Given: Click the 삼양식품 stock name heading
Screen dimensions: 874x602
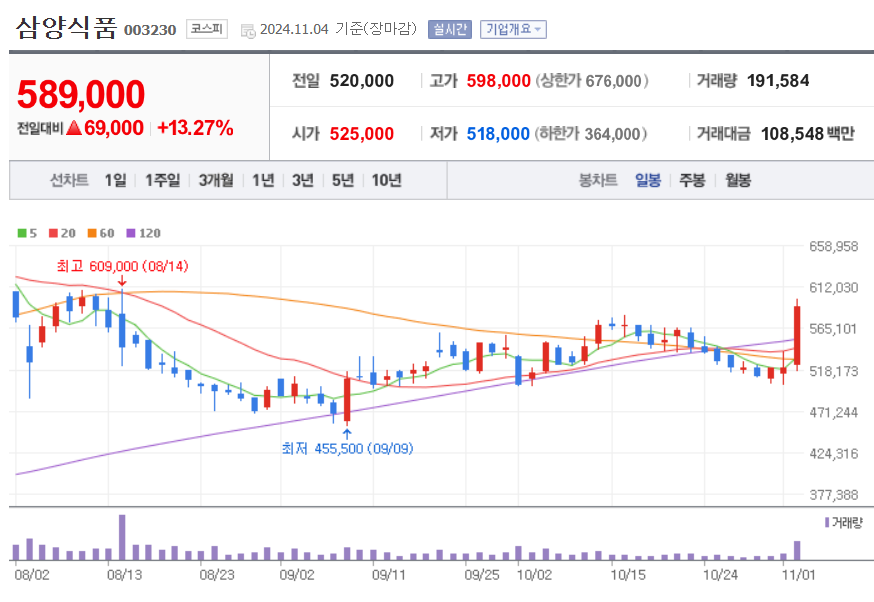Looking at the screenshot, I should (x=66, y=28).
